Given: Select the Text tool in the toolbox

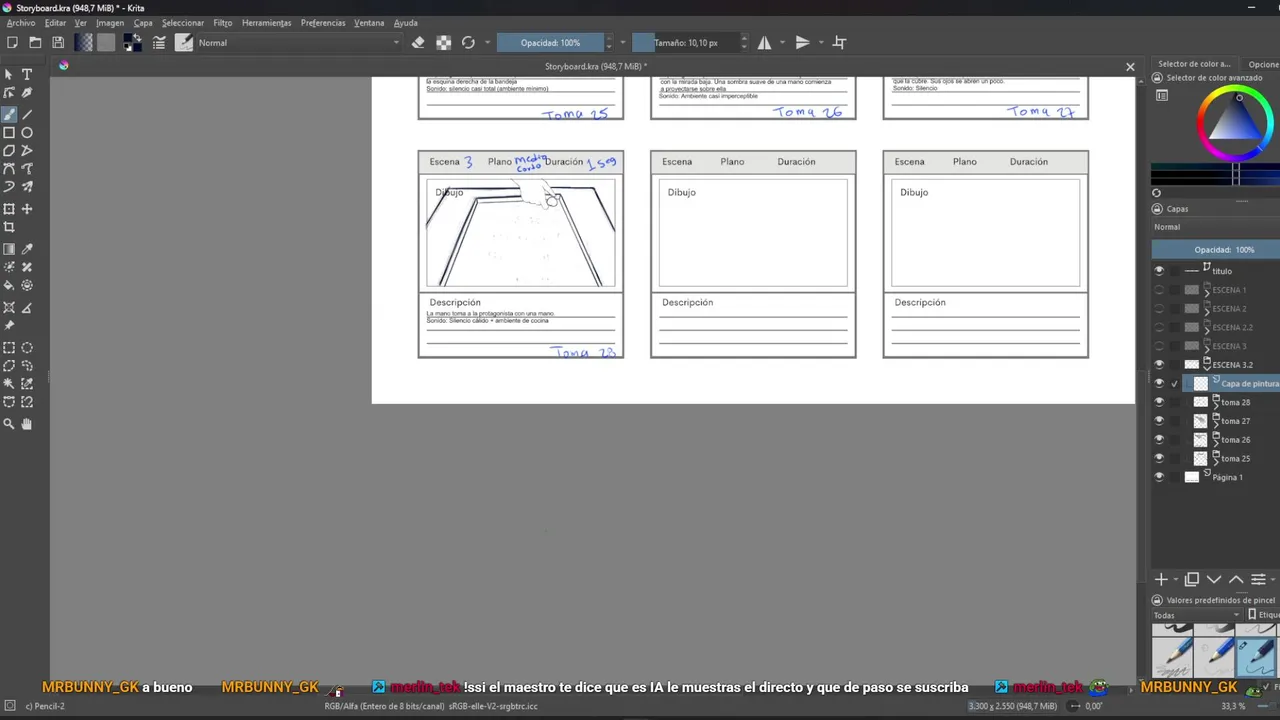Looking at the screenshot, I should pos(27,74).
